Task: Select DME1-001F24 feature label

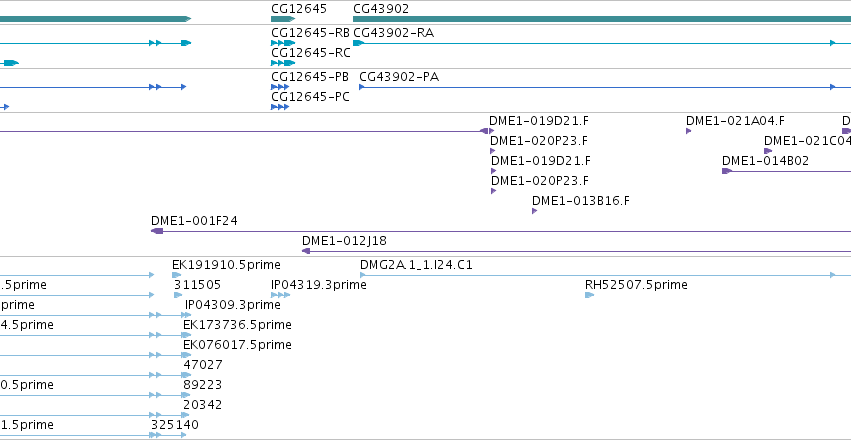Action: [194, 221]
